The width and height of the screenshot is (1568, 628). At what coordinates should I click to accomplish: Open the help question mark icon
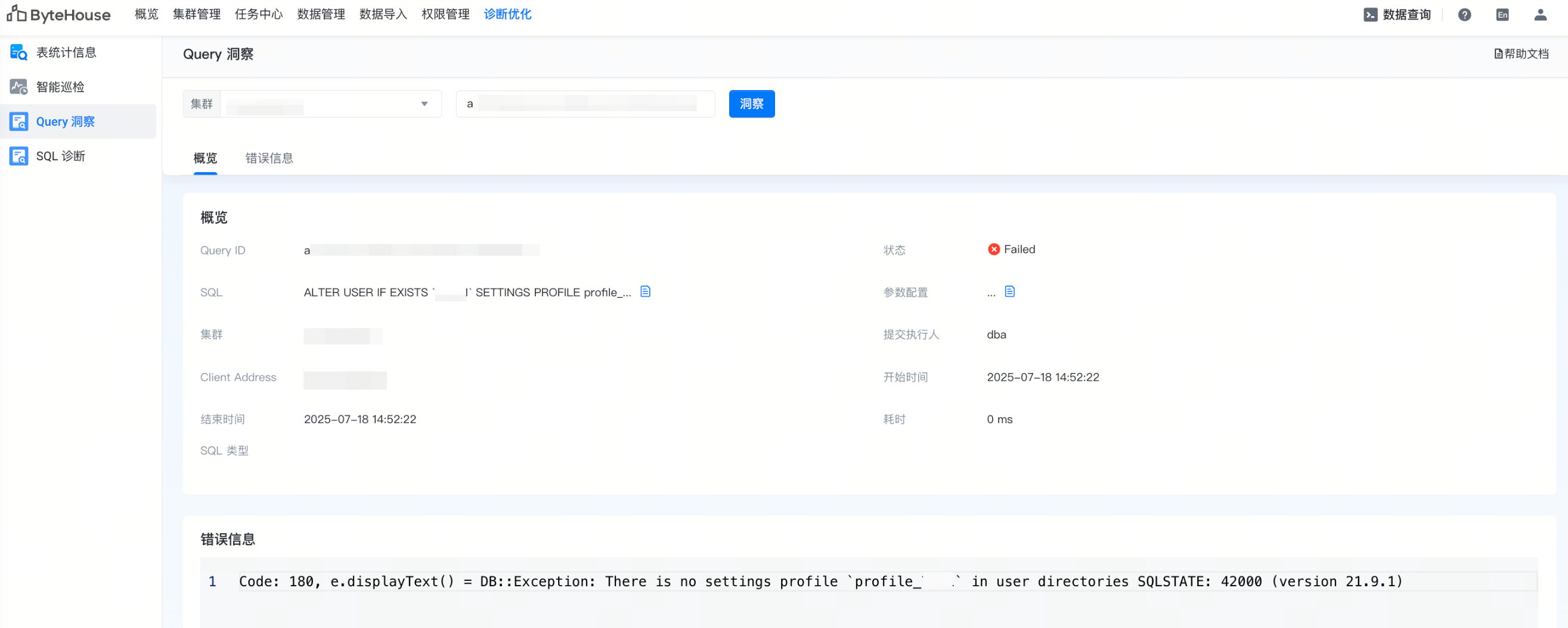[x=1464, y=15]
